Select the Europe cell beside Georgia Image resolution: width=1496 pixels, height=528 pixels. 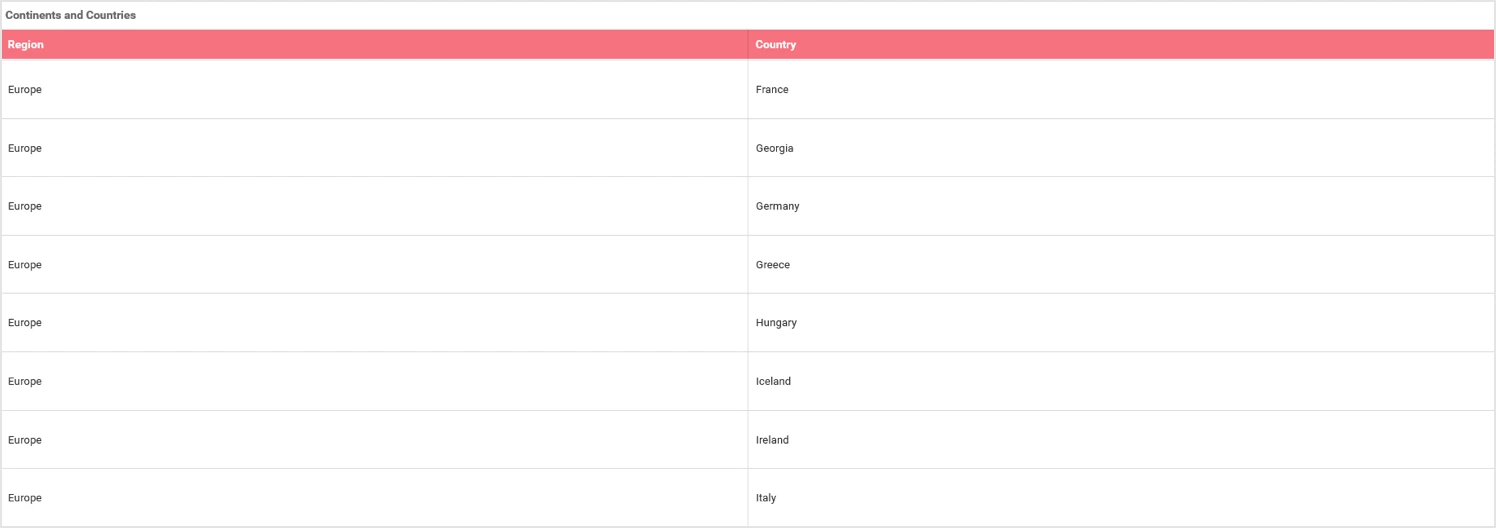click(x=25, y=148)
